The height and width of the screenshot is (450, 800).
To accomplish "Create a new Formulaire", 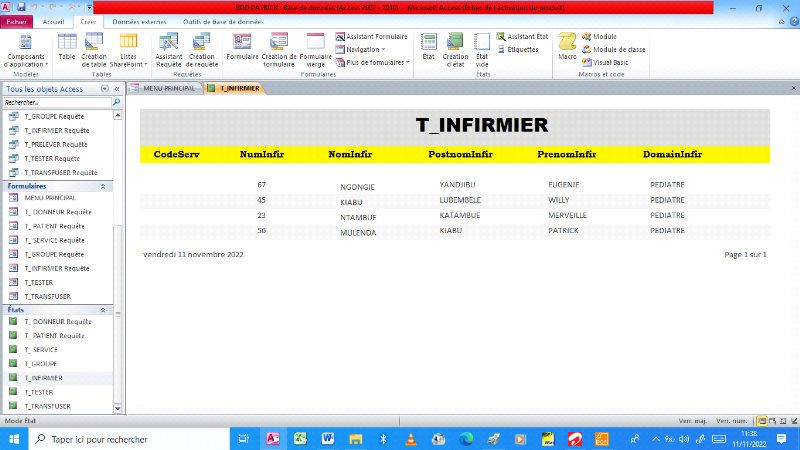I will (x=242, y=47).
